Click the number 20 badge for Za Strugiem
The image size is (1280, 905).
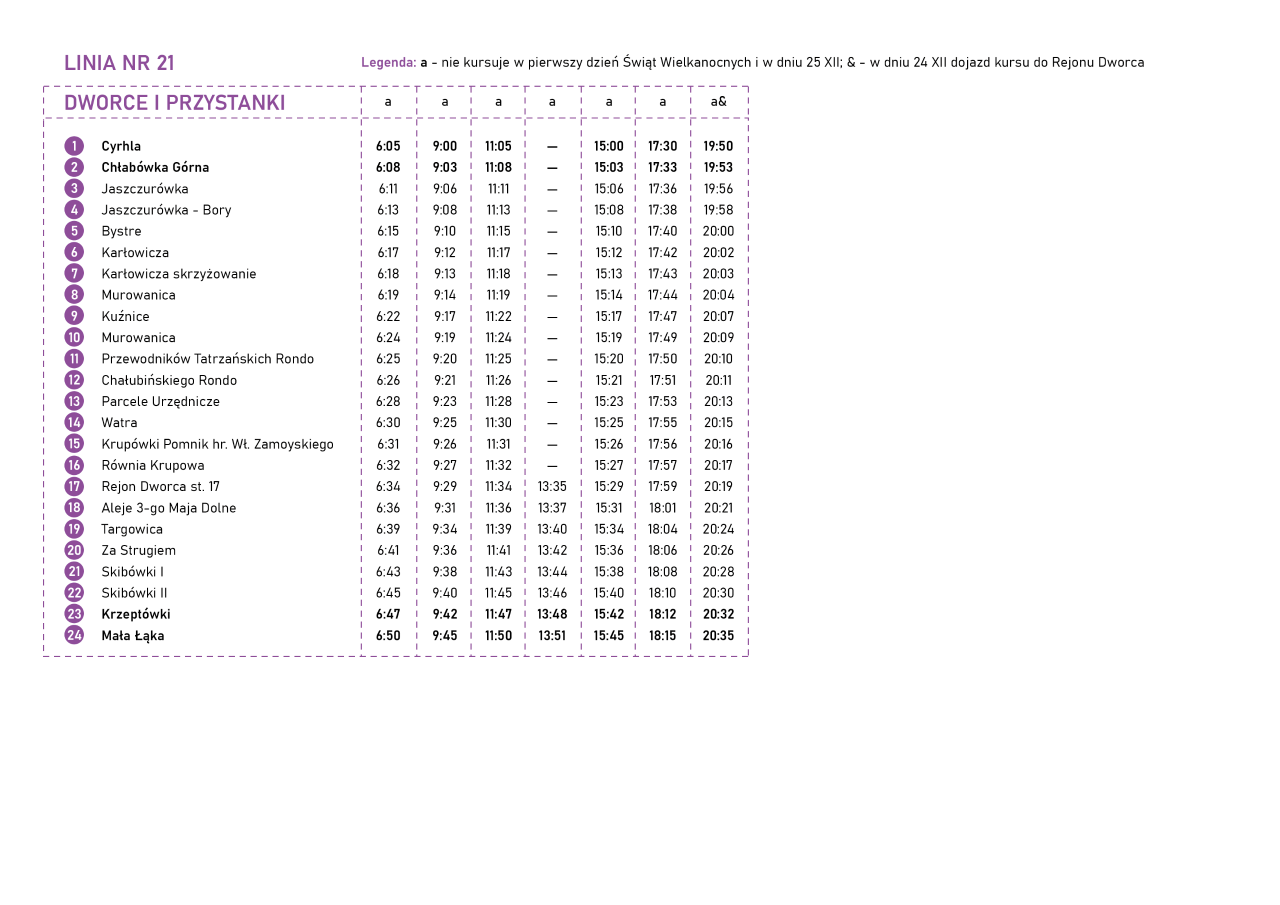point(74,550)
